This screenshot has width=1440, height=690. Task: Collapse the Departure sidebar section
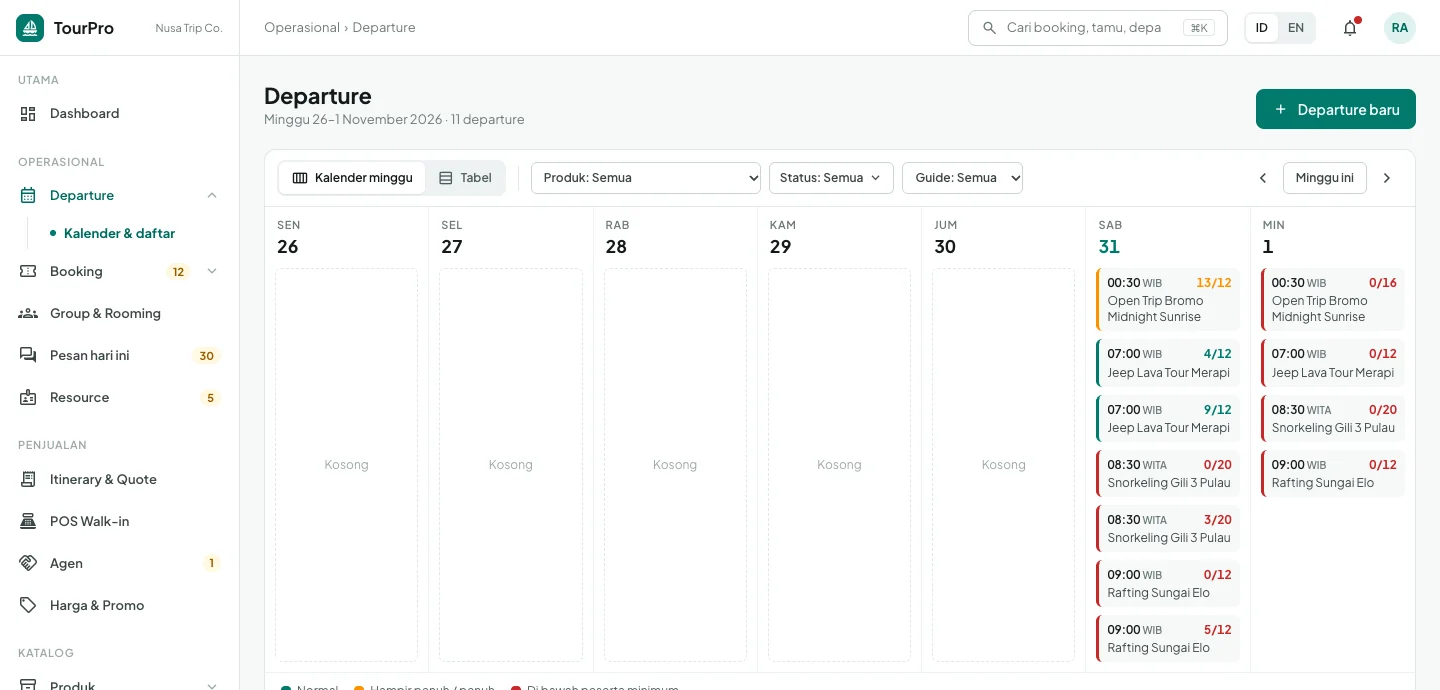(212, 196)
